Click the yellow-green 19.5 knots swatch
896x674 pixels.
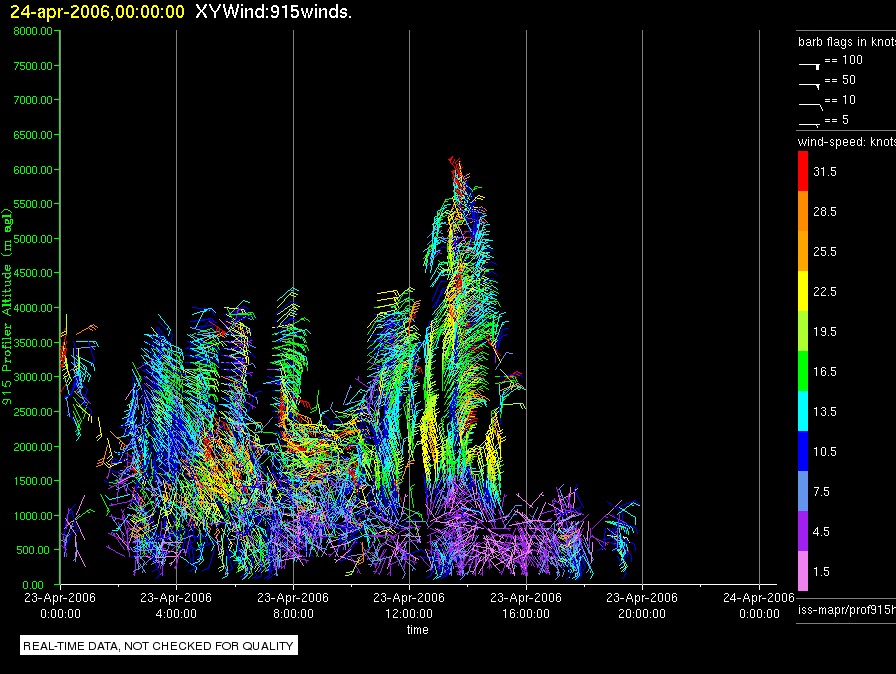coord(803,331)
